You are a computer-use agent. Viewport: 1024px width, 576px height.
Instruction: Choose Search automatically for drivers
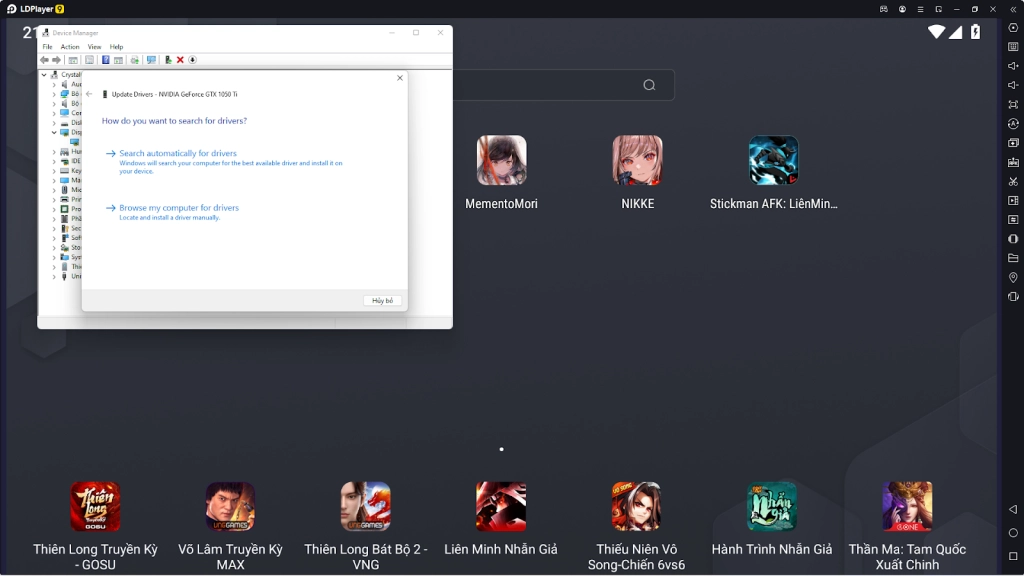178,153
